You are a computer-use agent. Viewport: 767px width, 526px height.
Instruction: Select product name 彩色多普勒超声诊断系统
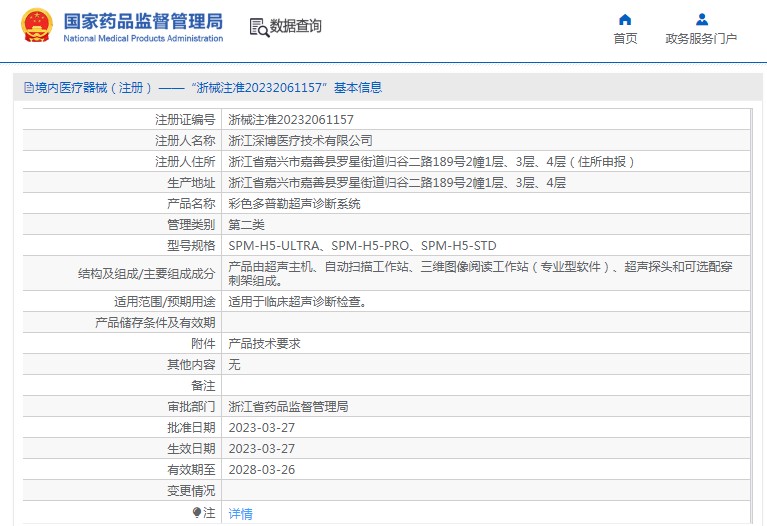click(294, 203)
